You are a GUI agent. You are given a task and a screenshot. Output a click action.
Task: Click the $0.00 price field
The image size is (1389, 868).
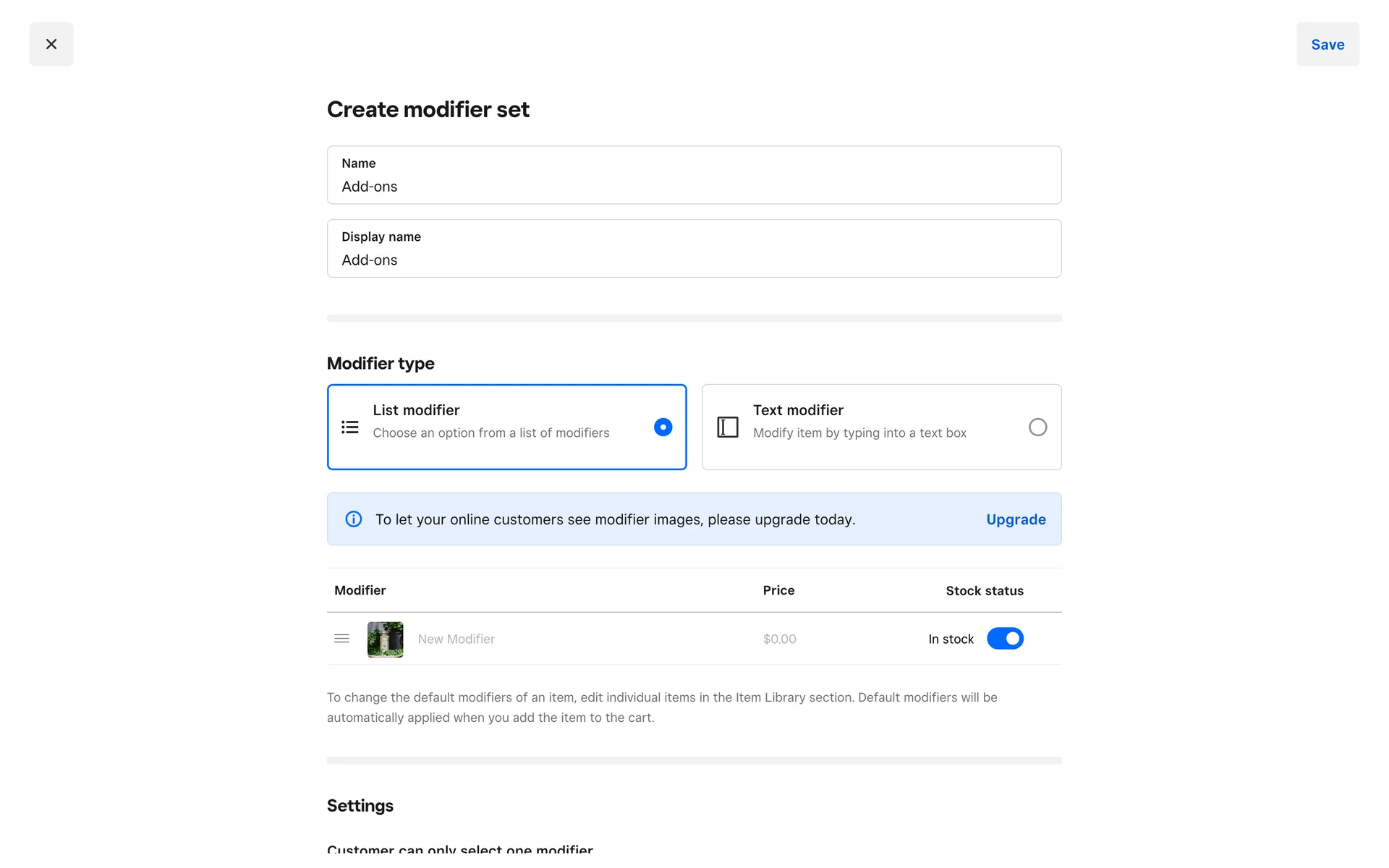click(x=779, y=639)
